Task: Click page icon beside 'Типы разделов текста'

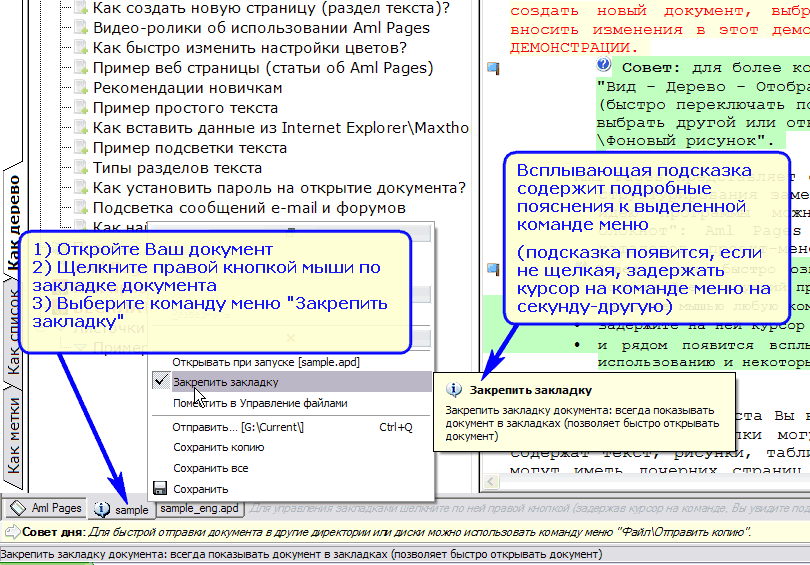Action: tap(81, 167)
